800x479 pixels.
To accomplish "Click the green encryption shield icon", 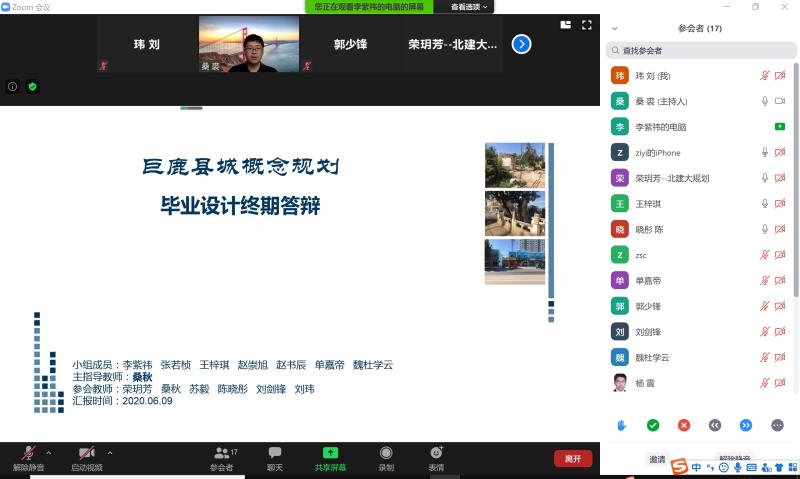I will 32,87.
